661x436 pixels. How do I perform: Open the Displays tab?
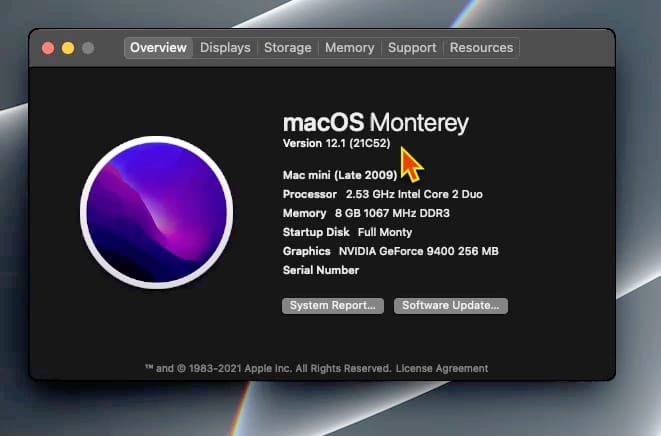[225, 48]
